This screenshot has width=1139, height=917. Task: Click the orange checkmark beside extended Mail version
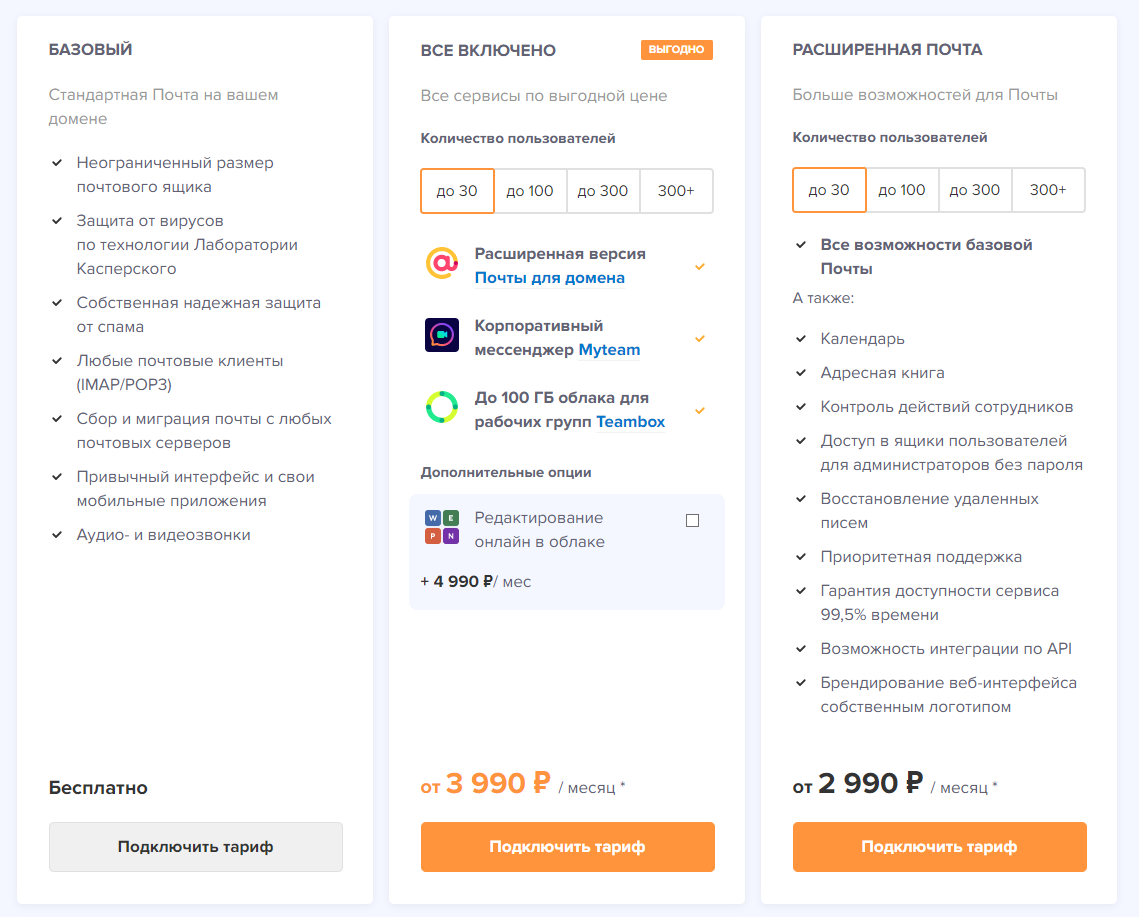700,266
